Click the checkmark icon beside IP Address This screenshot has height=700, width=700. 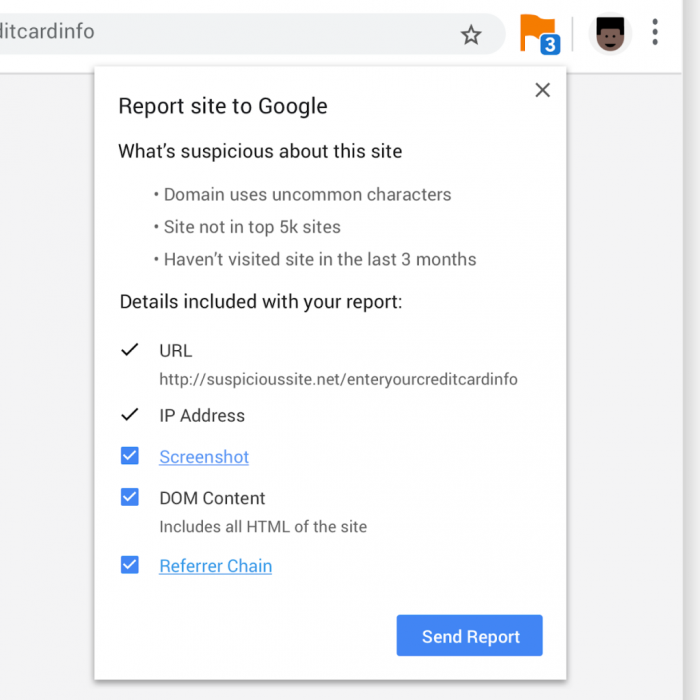tap(129, 415)
